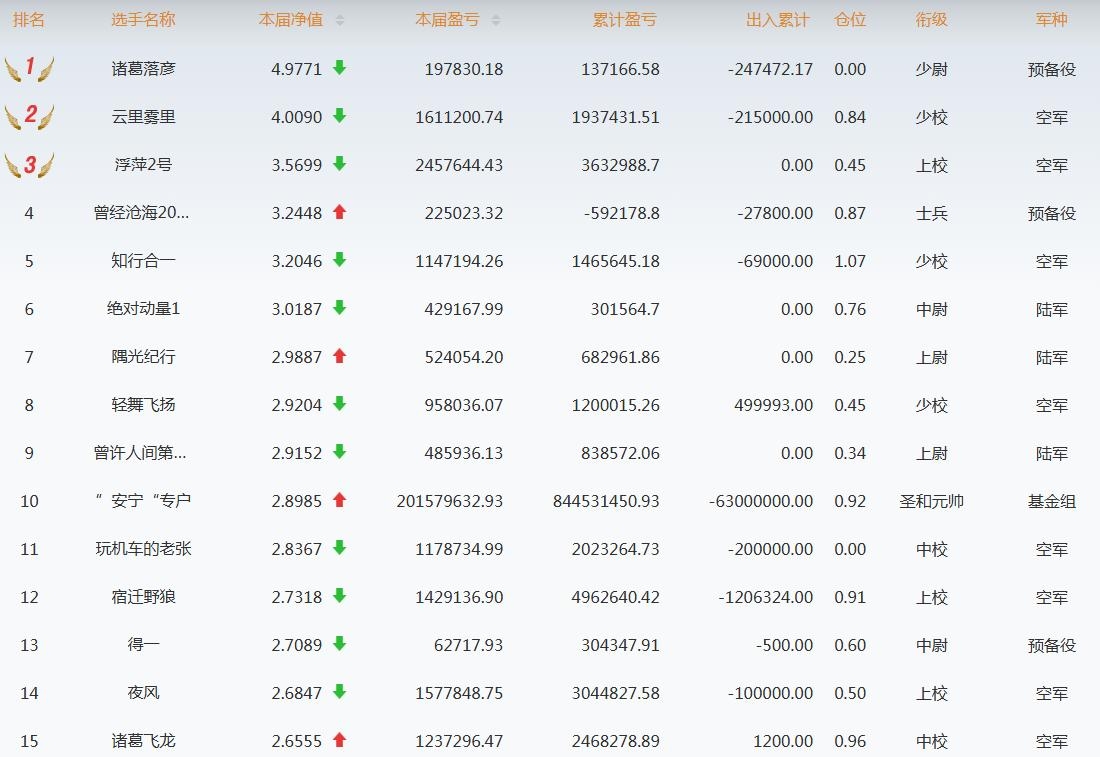Image resolution: width=1100 pixels, height=757 pixels.
Task: Click red up arrow beside 2.6555
Action: [x=339, y=740]
